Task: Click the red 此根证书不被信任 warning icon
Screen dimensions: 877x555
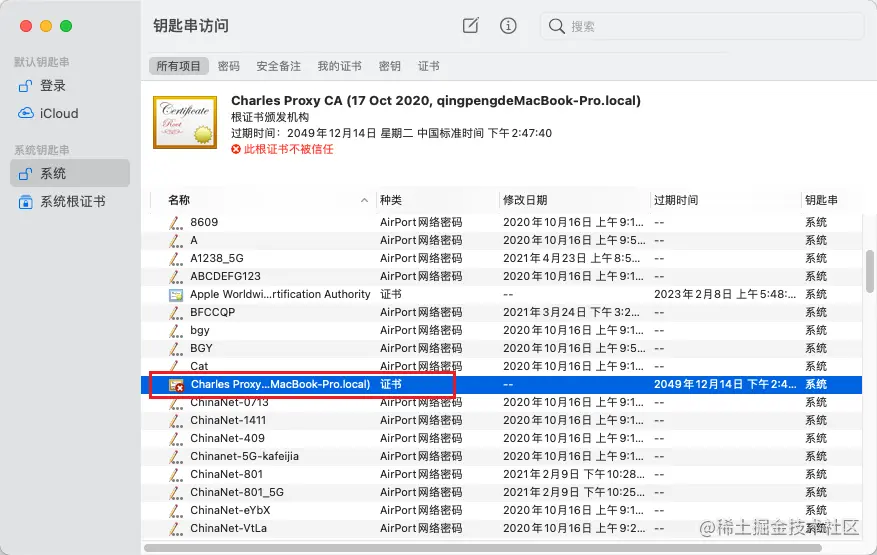Action: point(236,149)
